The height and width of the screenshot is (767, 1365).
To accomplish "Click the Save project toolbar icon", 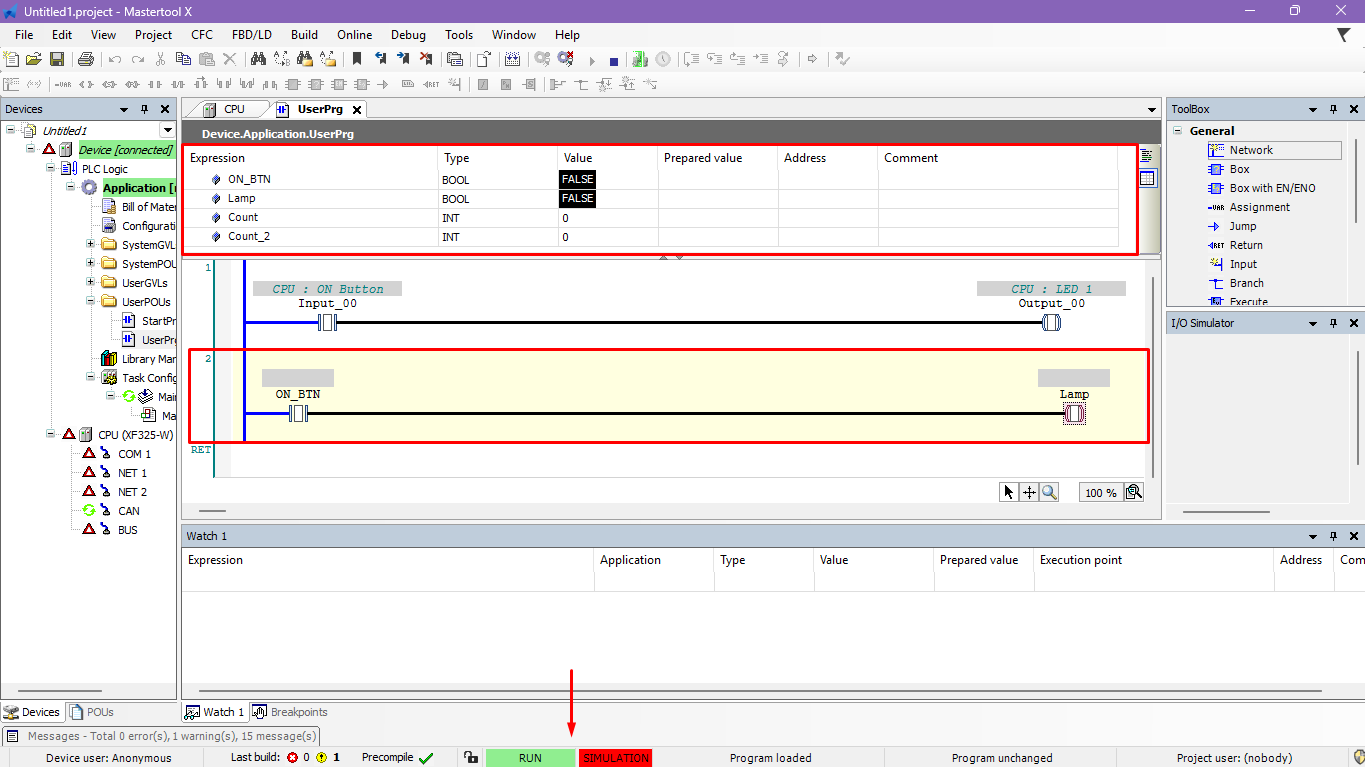I will click(57, 60).
